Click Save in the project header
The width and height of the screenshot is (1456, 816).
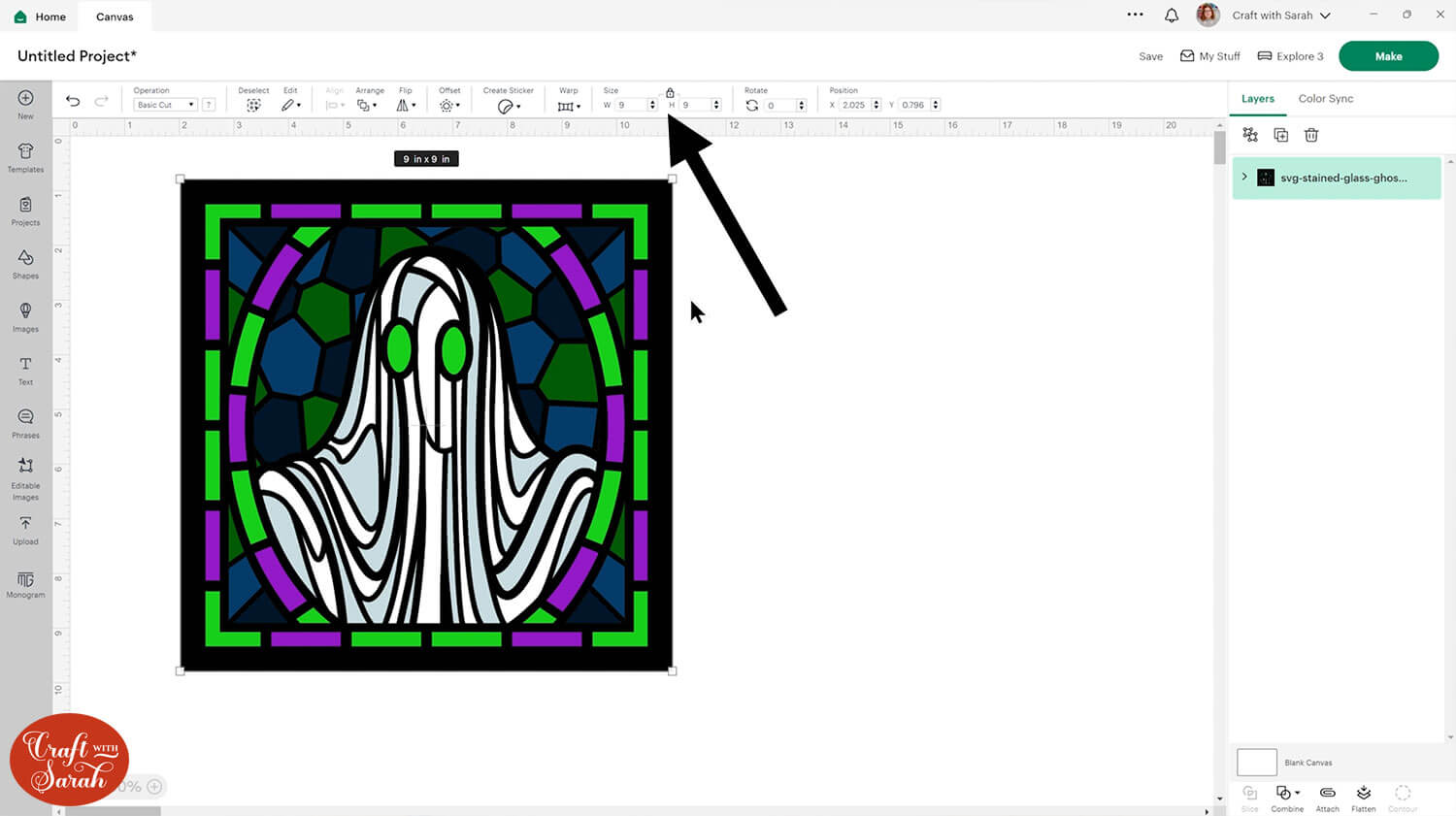coord(1150,56)
